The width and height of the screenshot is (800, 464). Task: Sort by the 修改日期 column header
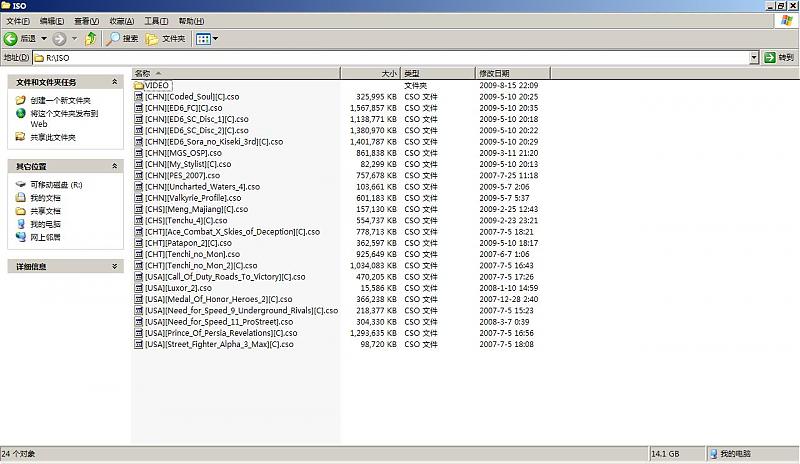click(512, 73)
